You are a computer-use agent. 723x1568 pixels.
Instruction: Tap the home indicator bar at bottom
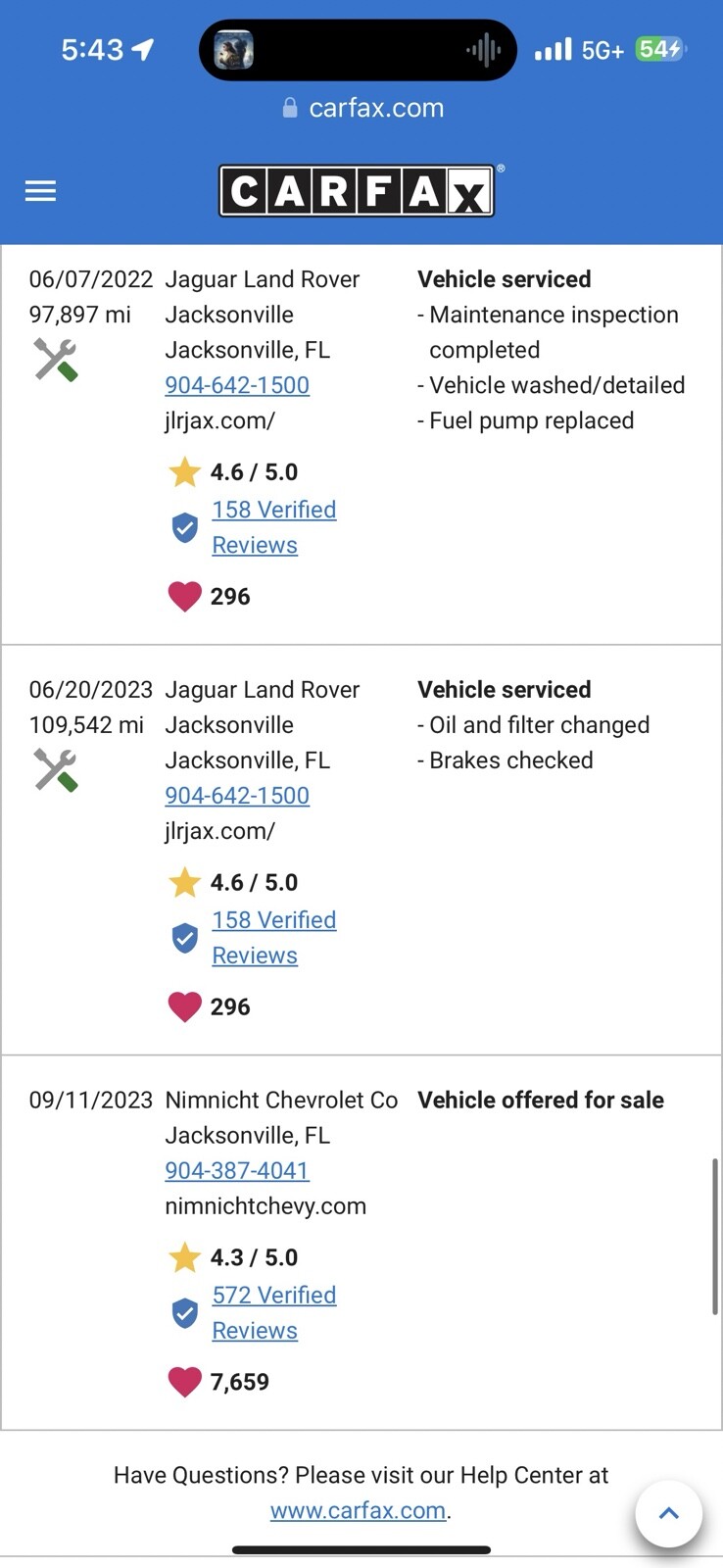[x=361, y=1550]
